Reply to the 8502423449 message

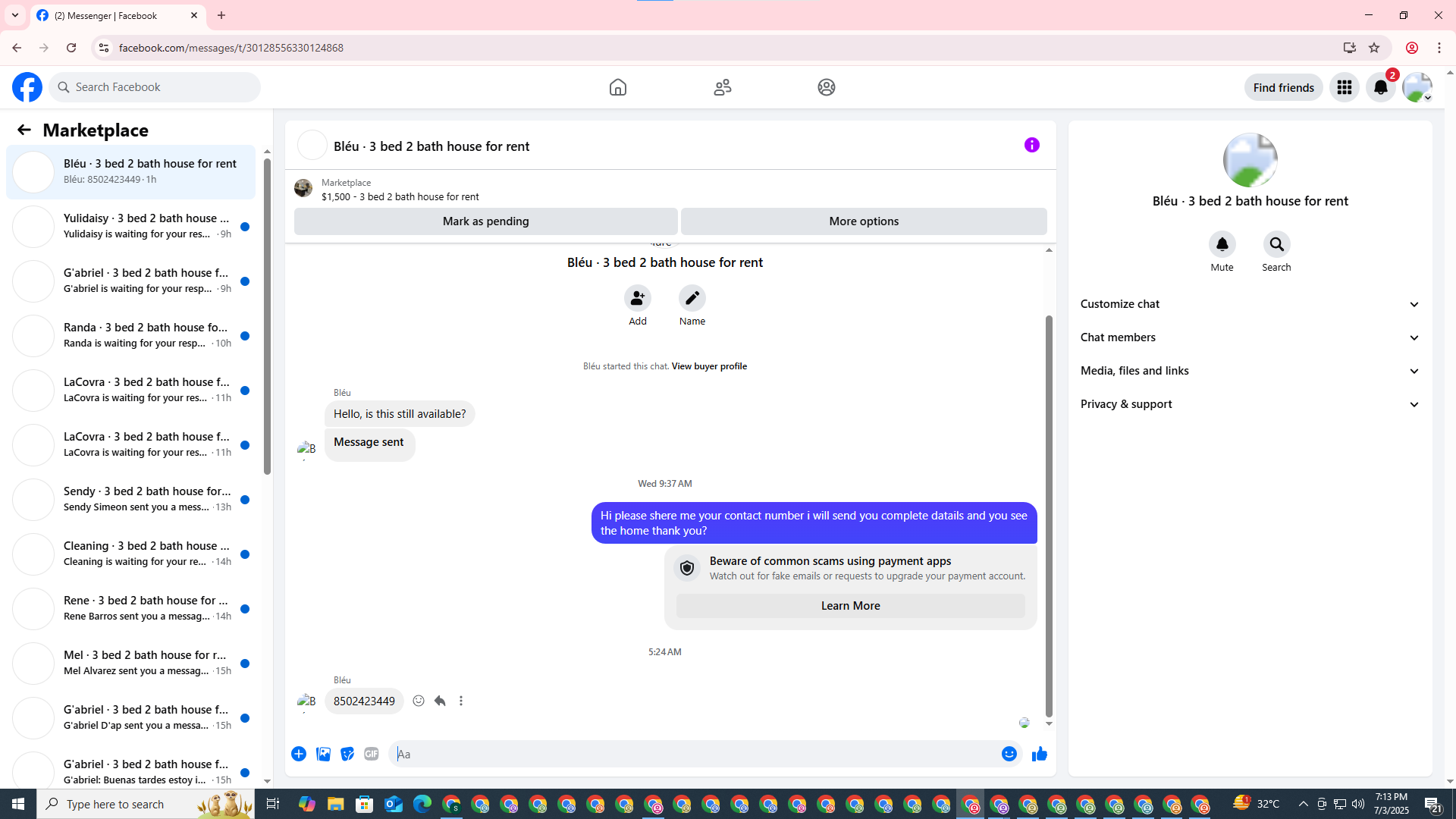tap(440, 701)
